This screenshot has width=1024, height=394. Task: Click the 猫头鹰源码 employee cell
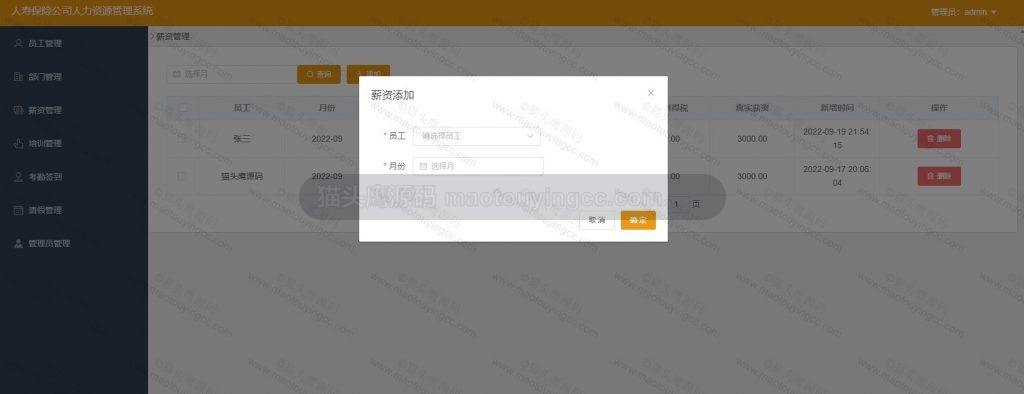[x=242, y=176]
